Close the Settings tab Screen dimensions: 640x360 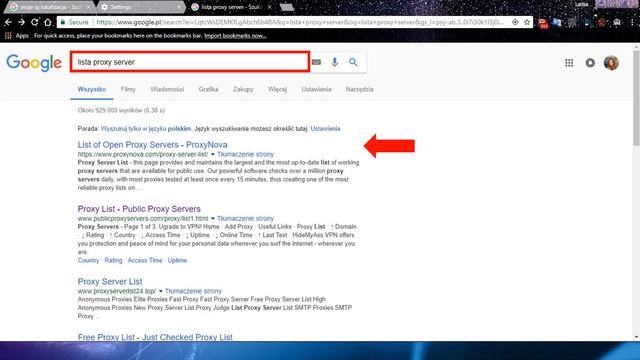coord(179,7)
